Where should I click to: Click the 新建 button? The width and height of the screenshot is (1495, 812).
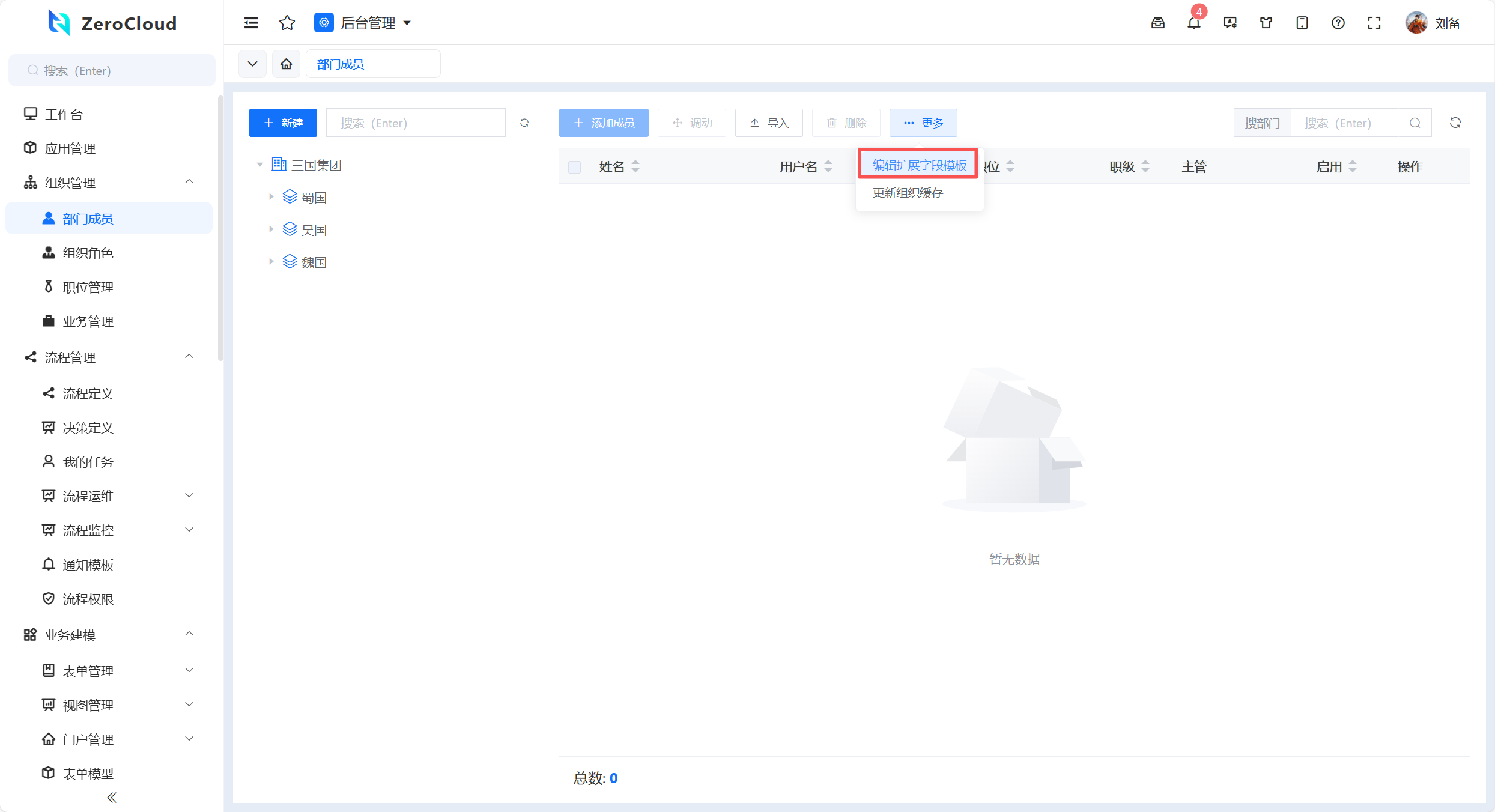[283, 123]
